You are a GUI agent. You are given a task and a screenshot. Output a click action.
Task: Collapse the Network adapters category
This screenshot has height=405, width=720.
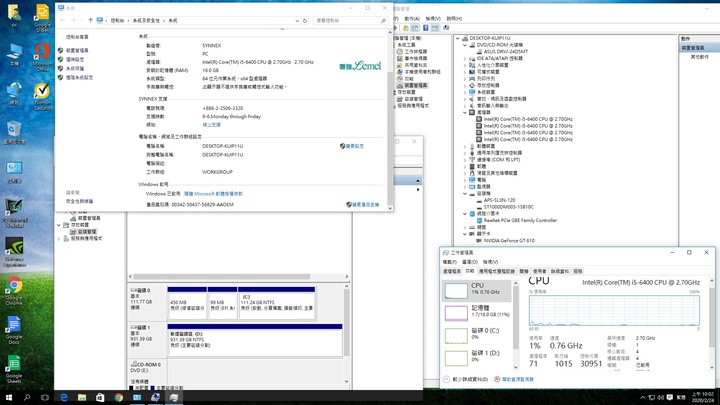465,214
